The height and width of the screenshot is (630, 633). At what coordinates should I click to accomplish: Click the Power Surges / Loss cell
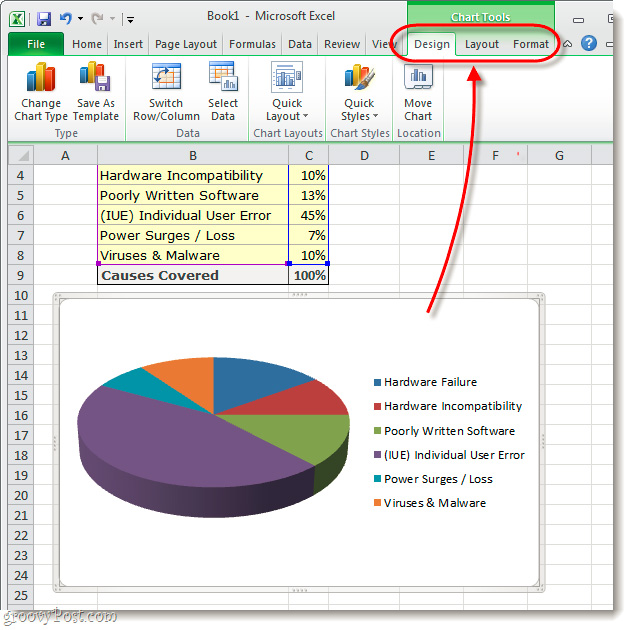click(193, 235)
